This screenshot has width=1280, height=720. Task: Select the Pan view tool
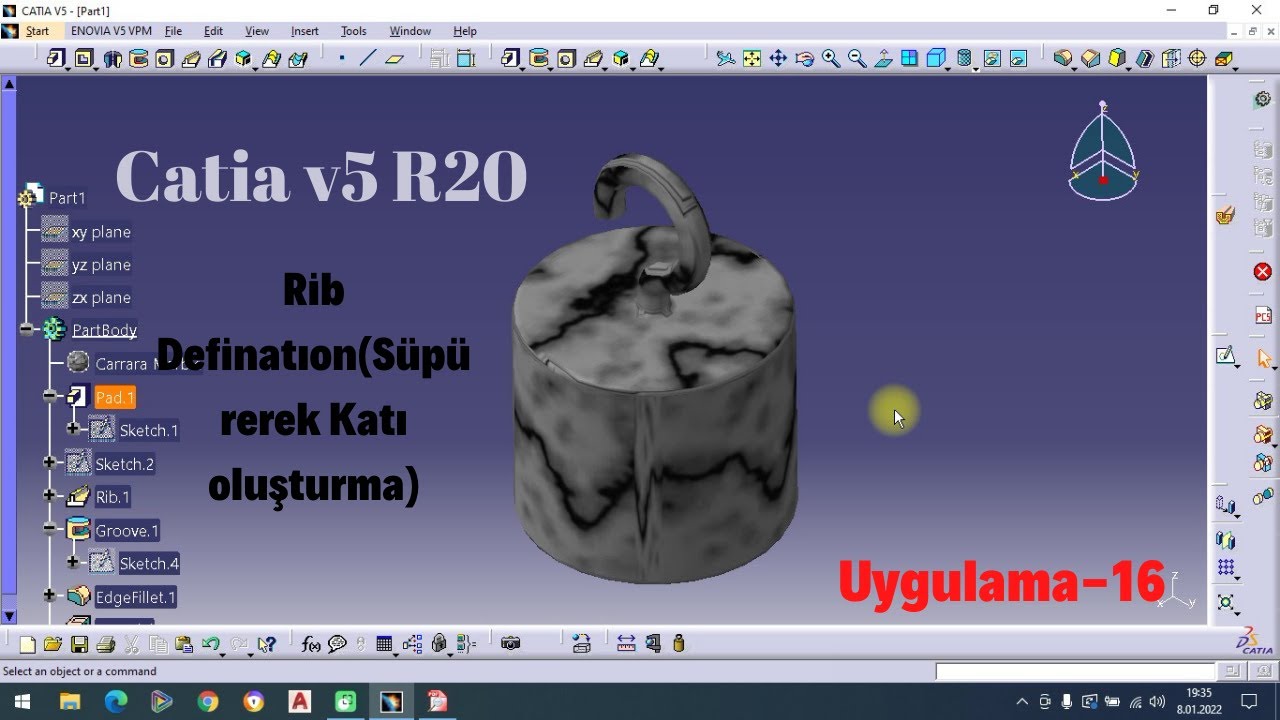(778, 59)
